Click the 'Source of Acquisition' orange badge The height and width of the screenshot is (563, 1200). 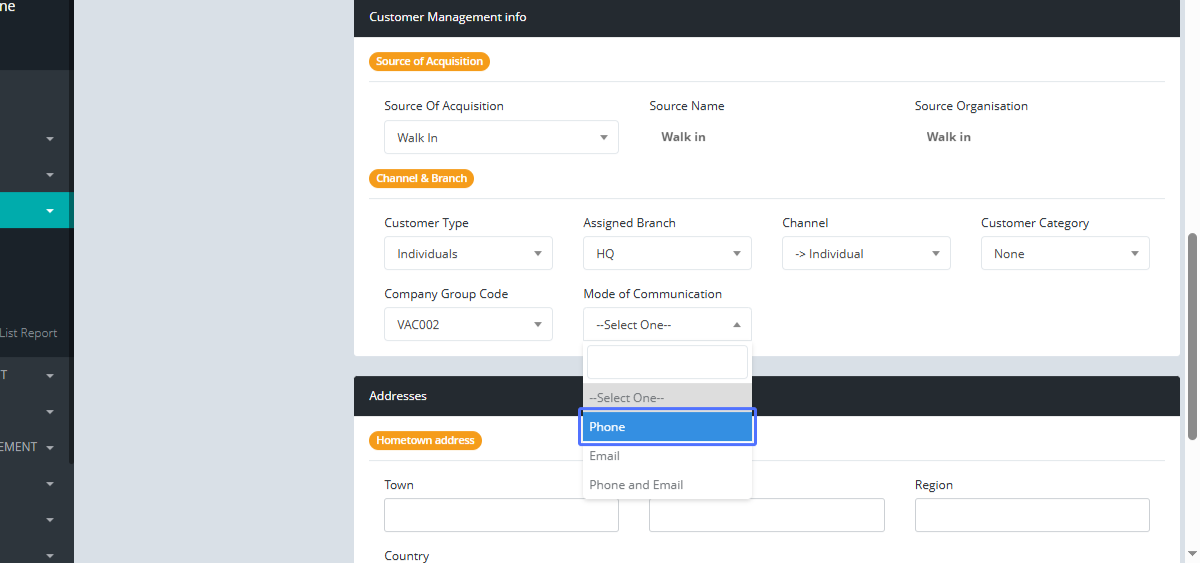(429, 62)
